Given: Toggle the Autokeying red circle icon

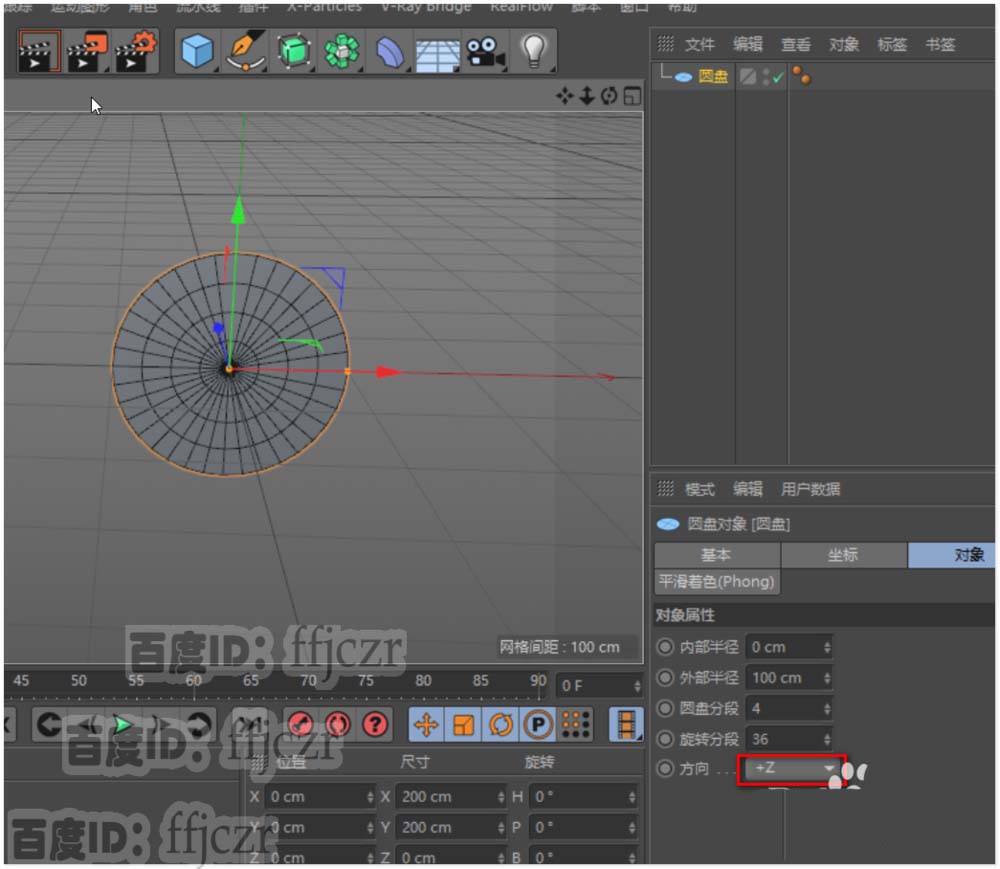Looking at the screenshot, I should pos(338,725).
